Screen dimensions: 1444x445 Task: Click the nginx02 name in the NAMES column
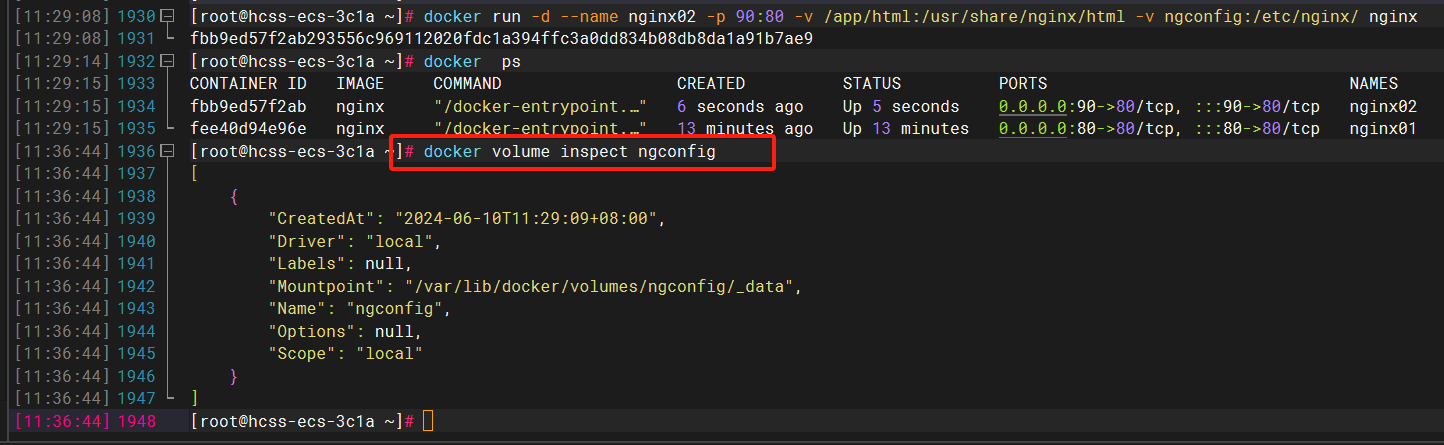coord(1382,106)
